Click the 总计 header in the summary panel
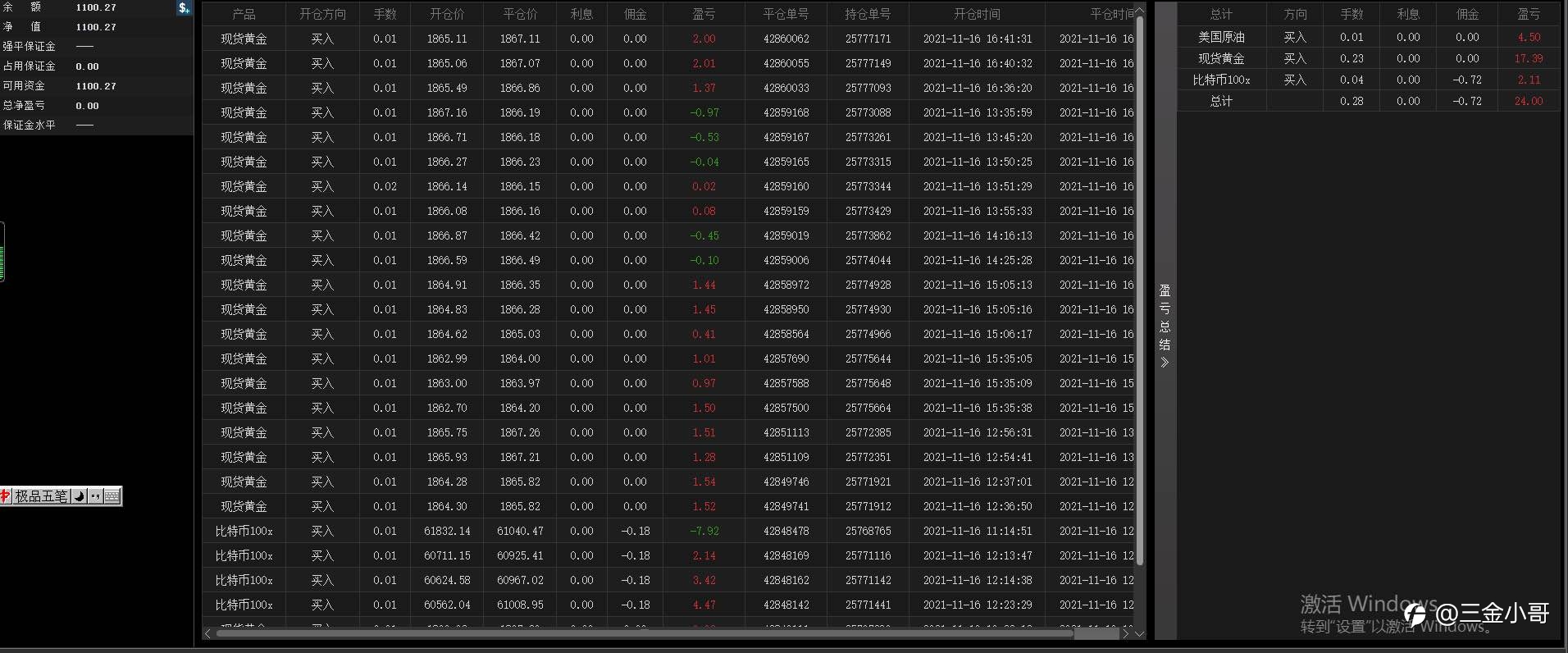The image size is (1568, 653). point(1221,14)
